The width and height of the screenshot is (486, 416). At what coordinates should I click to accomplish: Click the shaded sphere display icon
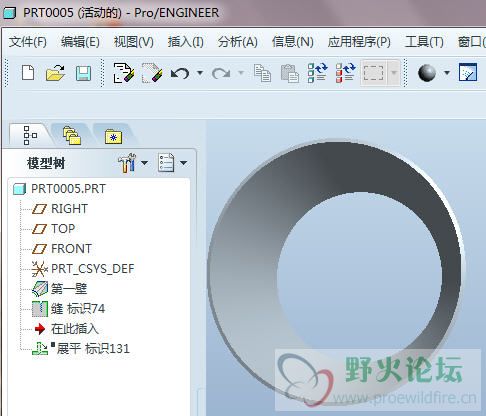point(427,73)
